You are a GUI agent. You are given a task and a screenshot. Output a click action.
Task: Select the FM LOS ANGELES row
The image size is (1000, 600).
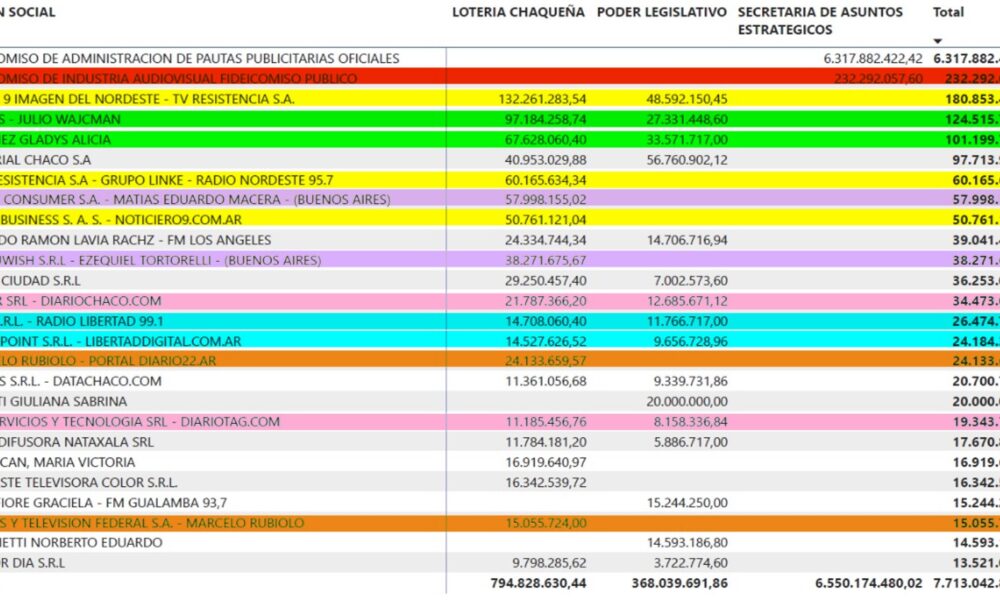pos(500,240)
